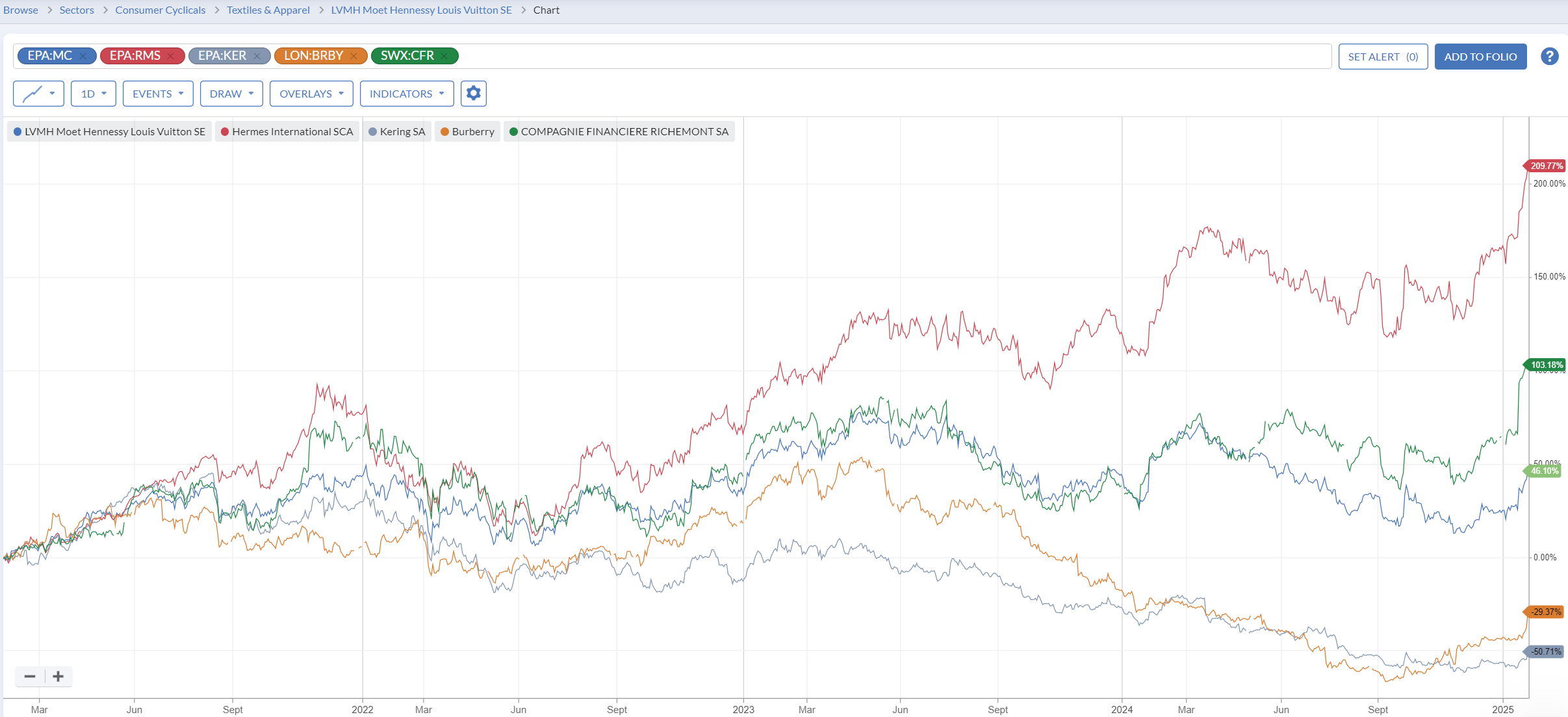Image resolution: width=1568 pixels, height=717 pixels.
Task: Click the -50.71% Kering value tag
Action: click(1544, 651)
